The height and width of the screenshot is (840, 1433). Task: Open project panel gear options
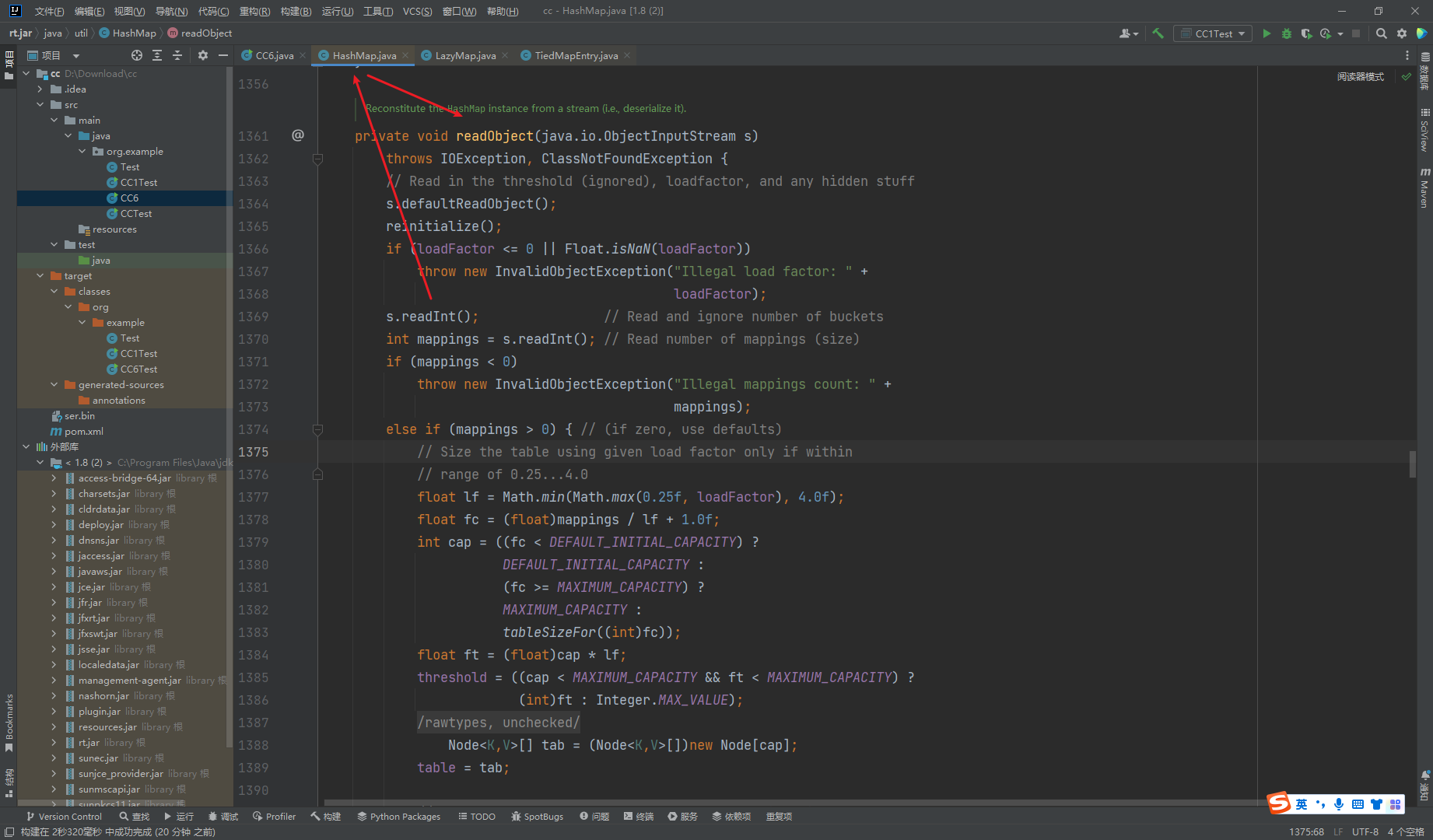[x=203, y=55]
